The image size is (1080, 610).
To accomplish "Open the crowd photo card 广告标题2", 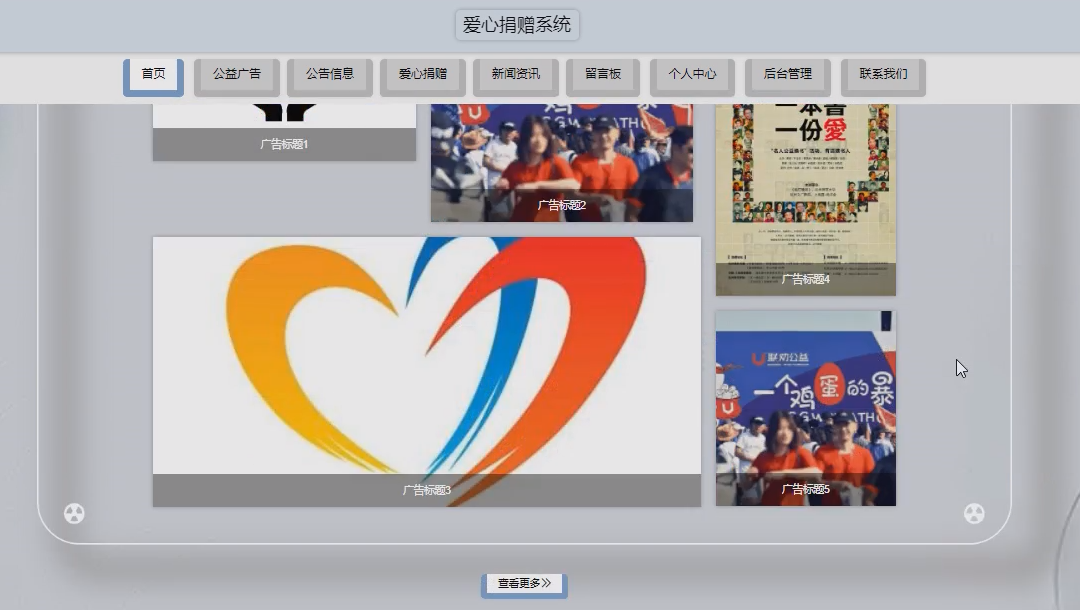I will [562, 162].
